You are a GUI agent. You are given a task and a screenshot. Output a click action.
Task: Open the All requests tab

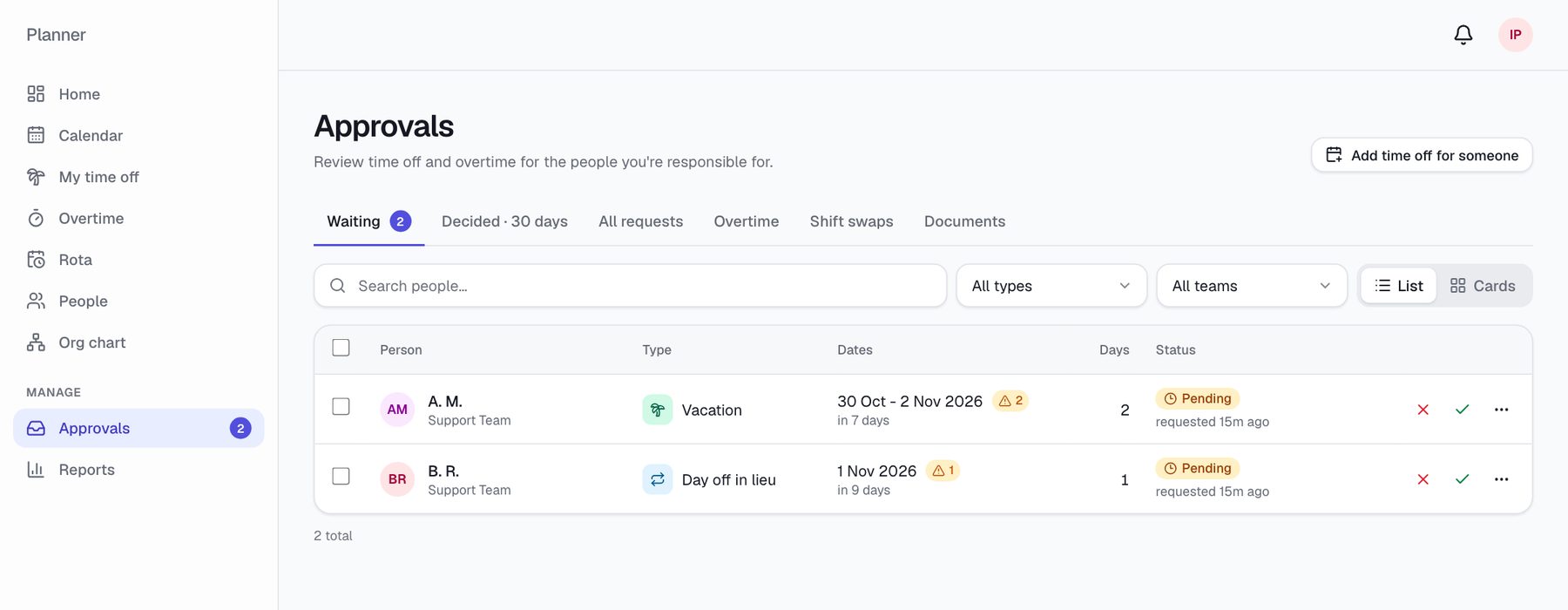click(640, 221)
